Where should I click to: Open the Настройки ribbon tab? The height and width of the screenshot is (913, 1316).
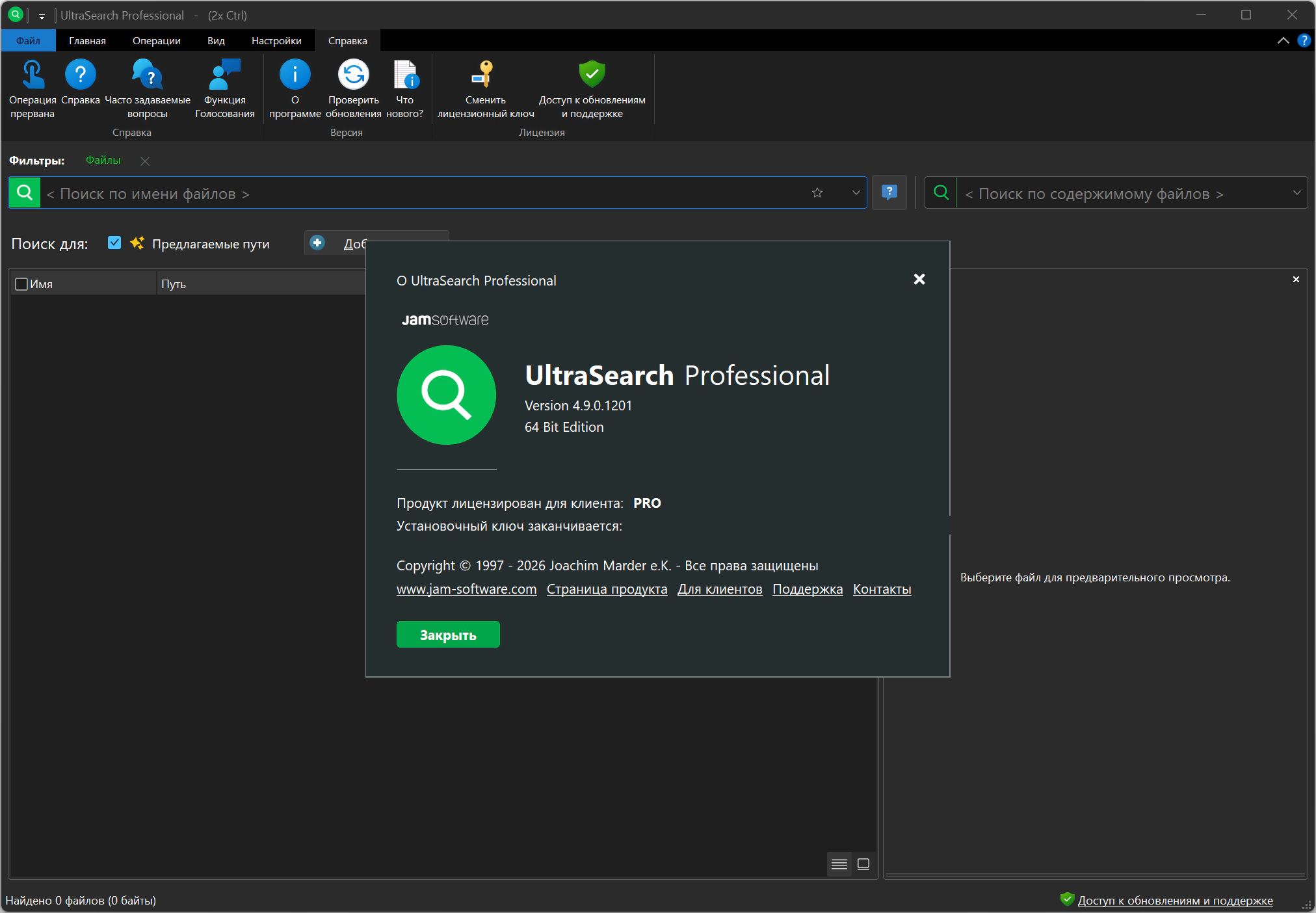point(276,40)
